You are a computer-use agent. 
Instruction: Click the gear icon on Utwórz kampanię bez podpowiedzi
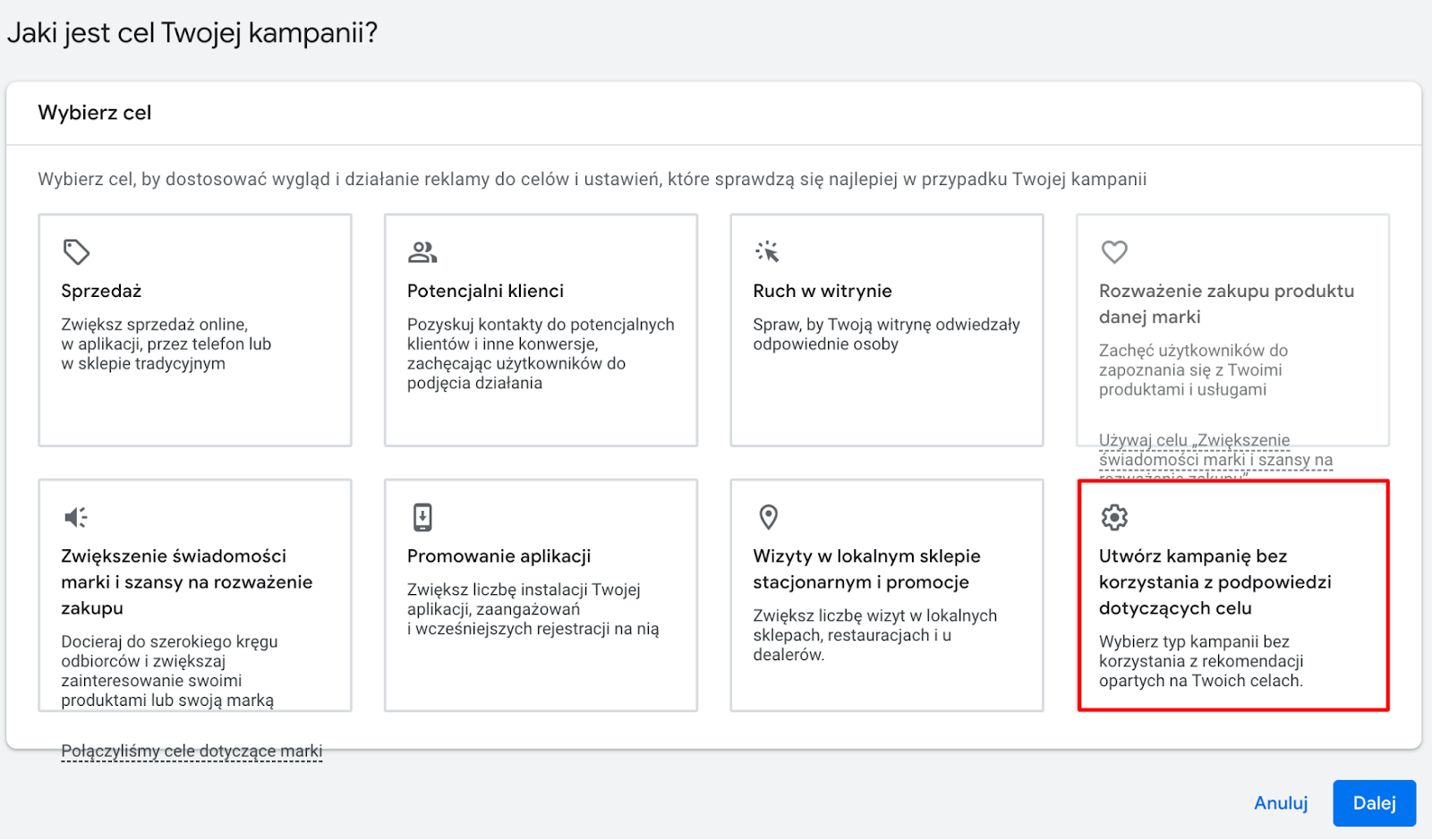[1114, 517]
